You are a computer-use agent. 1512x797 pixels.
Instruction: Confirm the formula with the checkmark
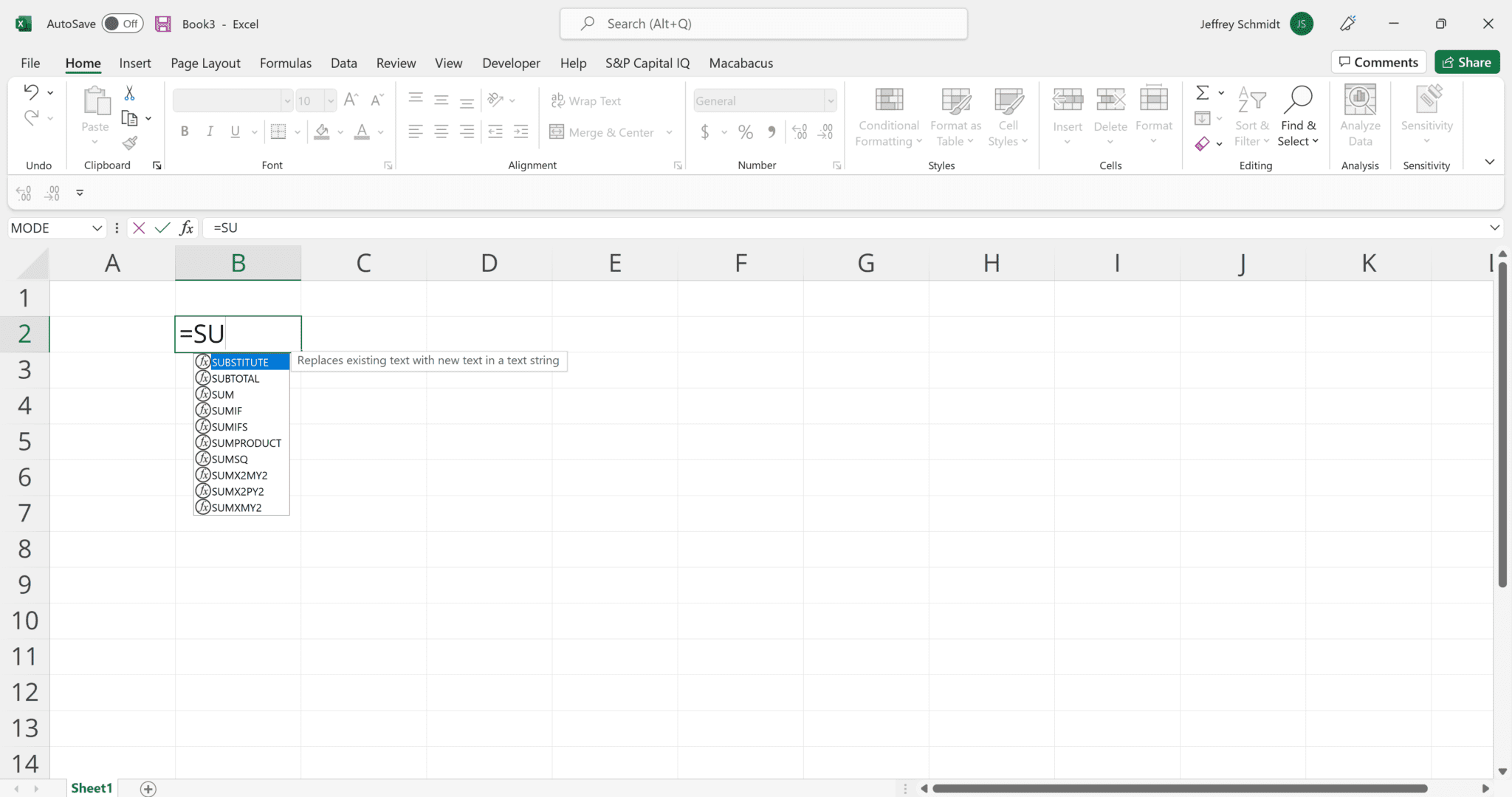(162, 228)
